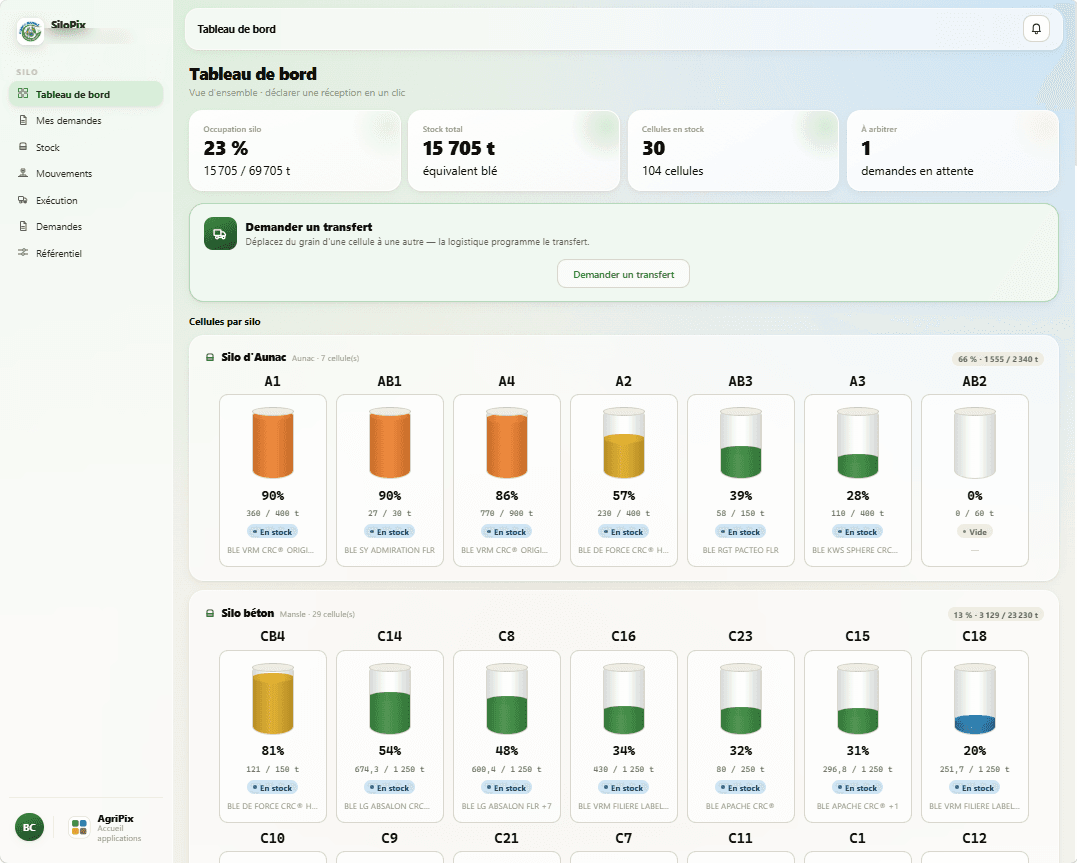Click the Silo d'Aunac heading
1077x863 pixels.
pyautogui.click(x=253, y=357)
